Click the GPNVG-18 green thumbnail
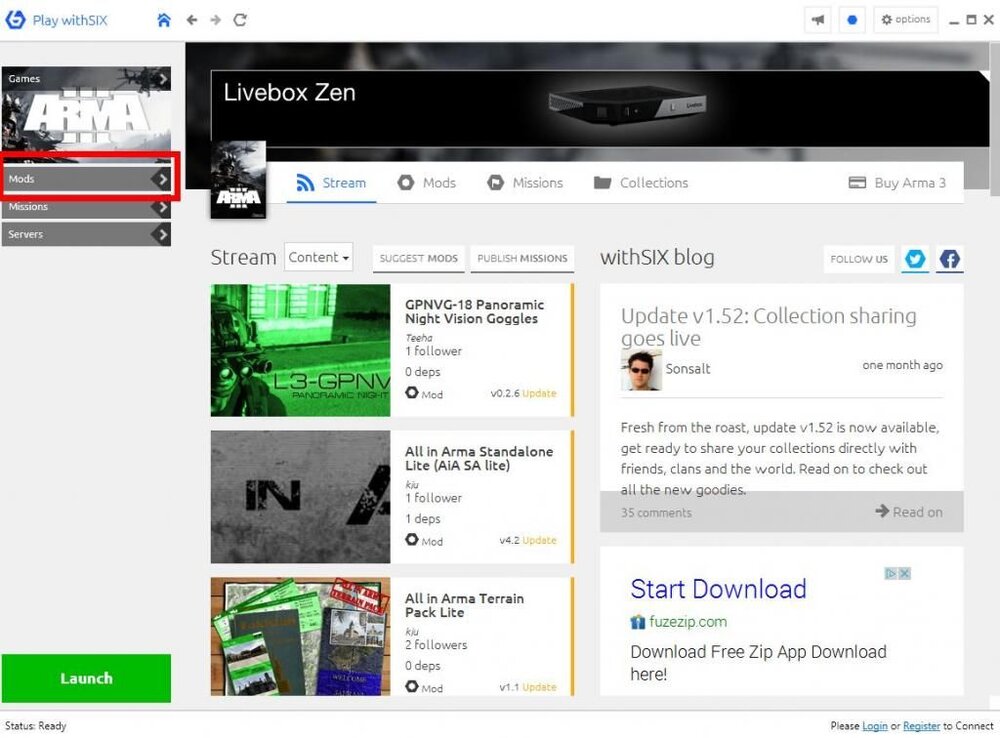Screen dimensions: 1000x738 [x=300, y=350]
